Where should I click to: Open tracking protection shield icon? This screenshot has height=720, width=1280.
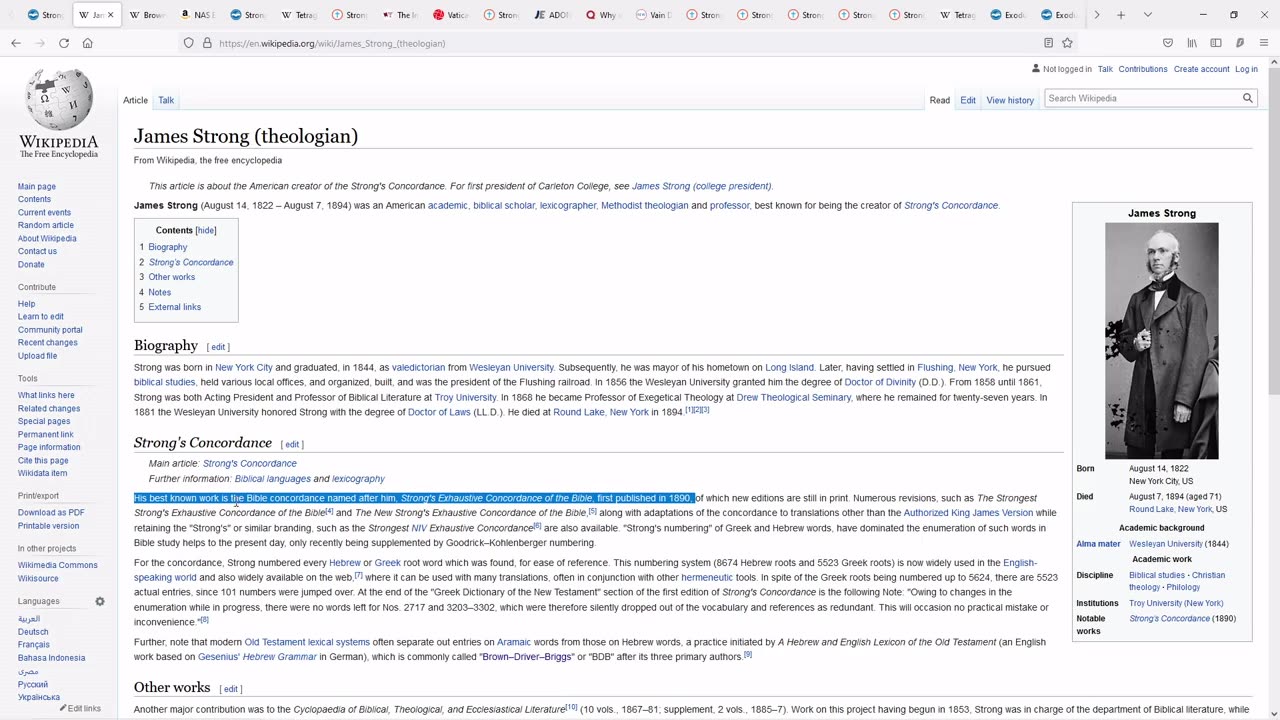pos(188,43)
